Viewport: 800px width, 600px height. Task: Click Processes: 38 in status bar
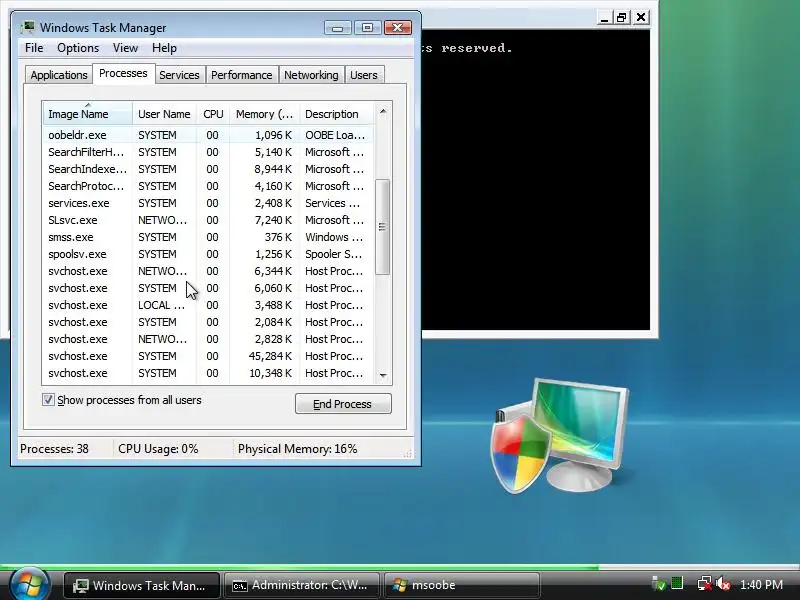tap(54, 449)
